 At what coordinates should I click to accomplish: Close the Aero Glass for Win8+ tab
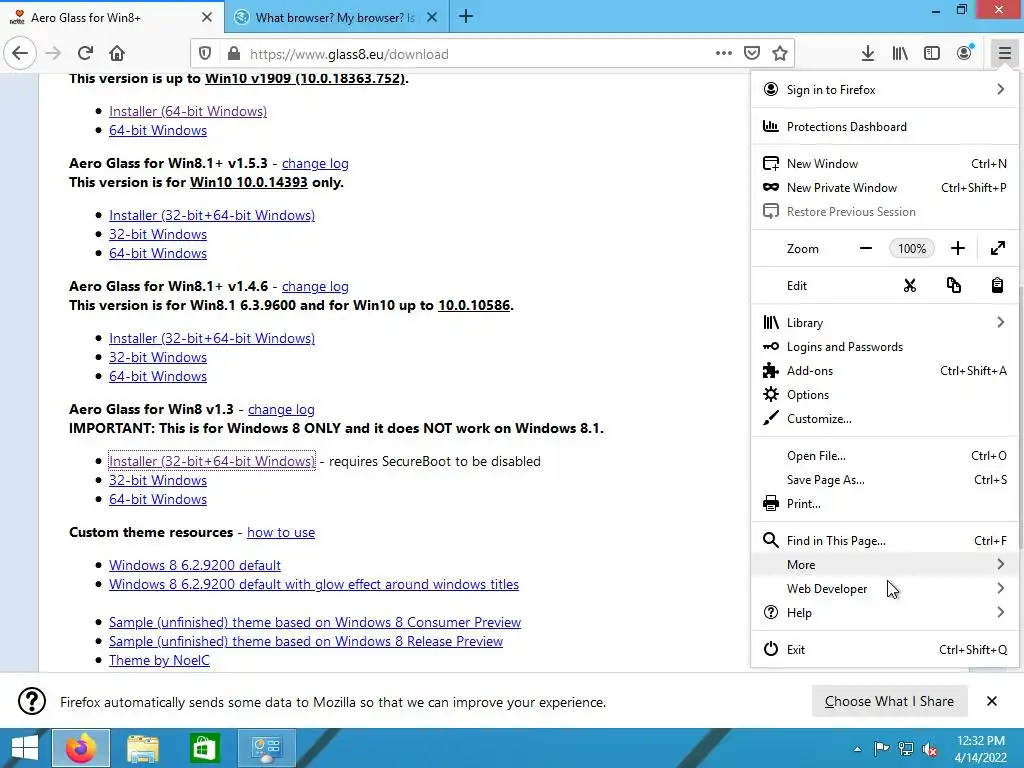(x=206, y=17)
